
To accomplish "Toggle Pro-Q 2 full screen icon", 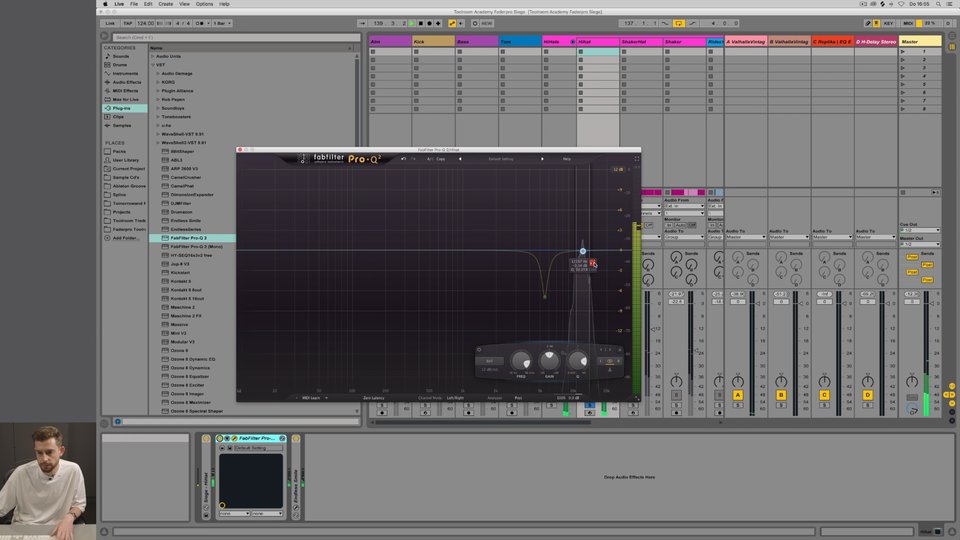I will (x=636, y=159).
